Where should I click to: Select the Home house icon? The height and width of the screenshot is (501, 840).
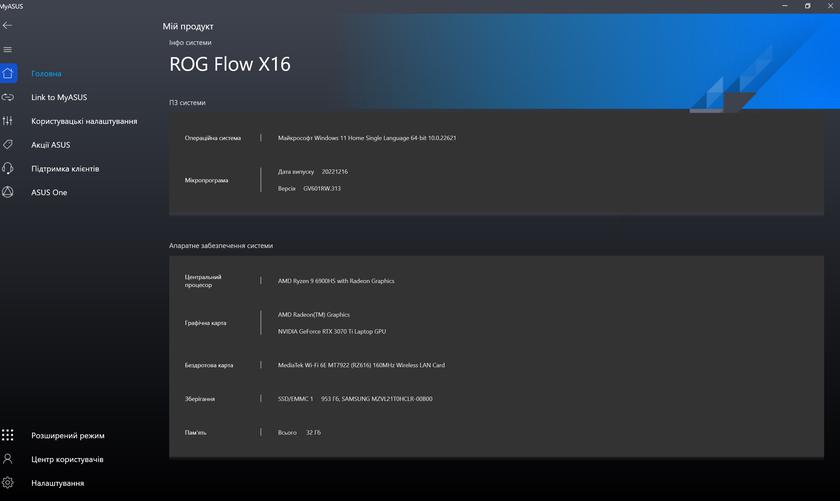coord(8,73)
